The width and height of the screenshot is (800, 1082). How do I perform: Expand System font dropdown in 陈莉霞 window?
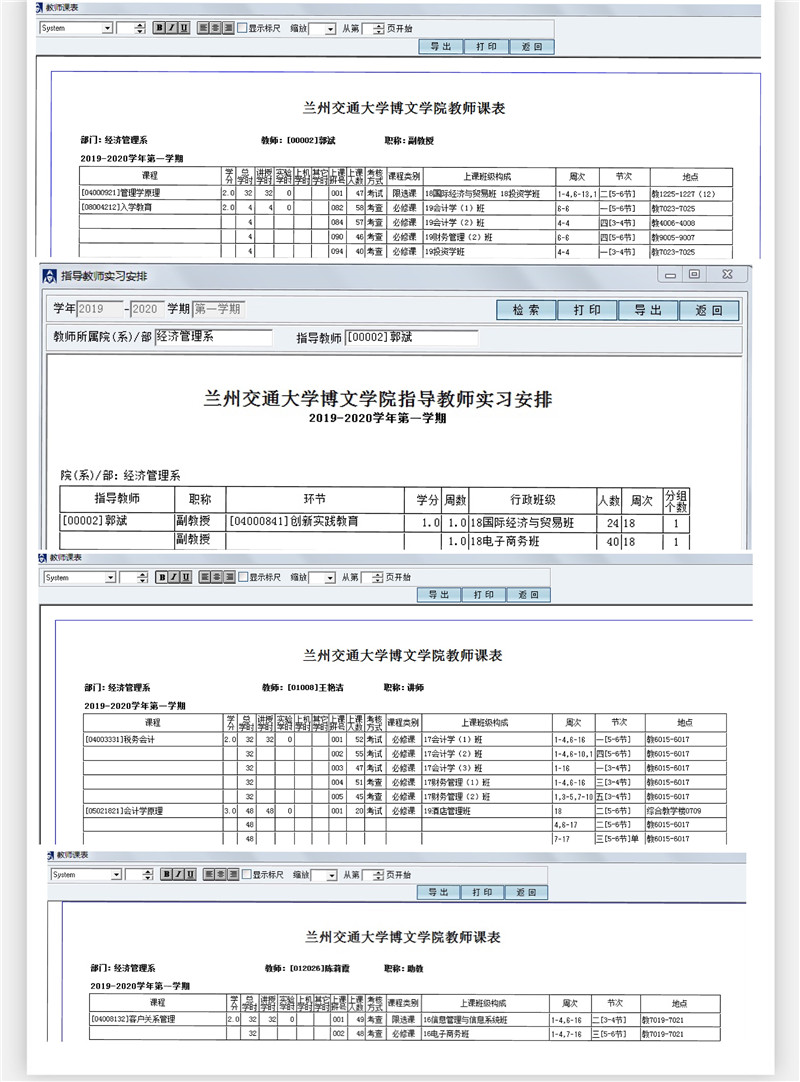(x=117, y=874)
